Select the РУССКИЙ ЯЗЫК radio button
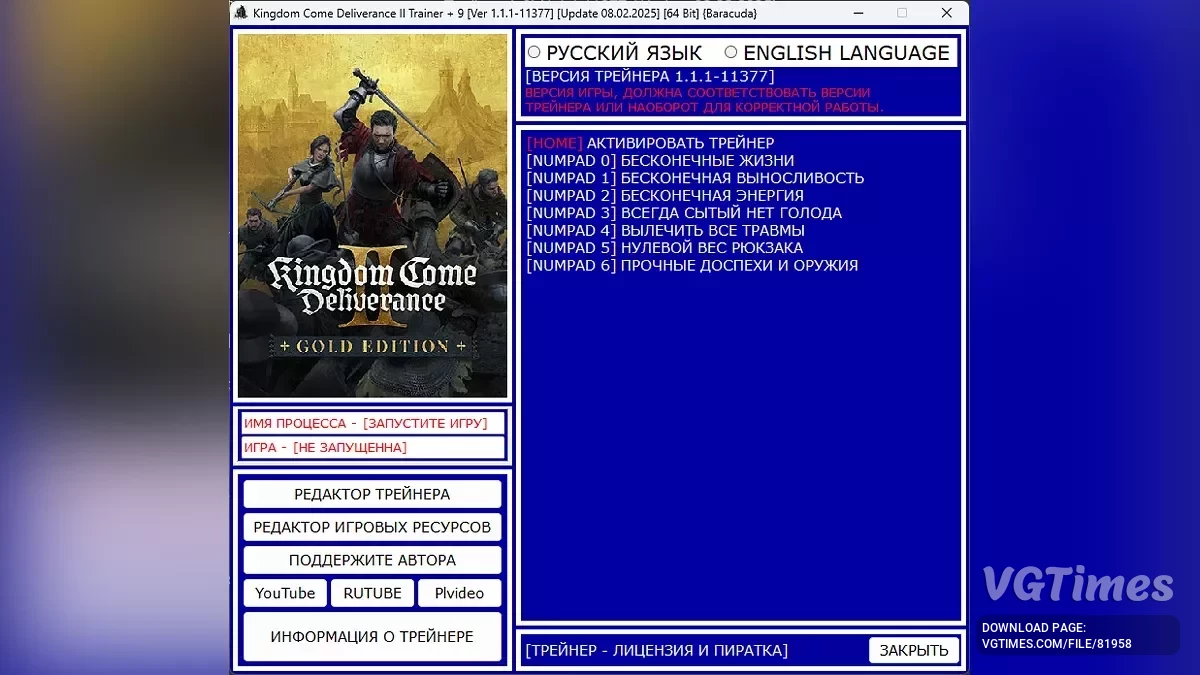The image size is (1200, 675). [x=535, y=51]
